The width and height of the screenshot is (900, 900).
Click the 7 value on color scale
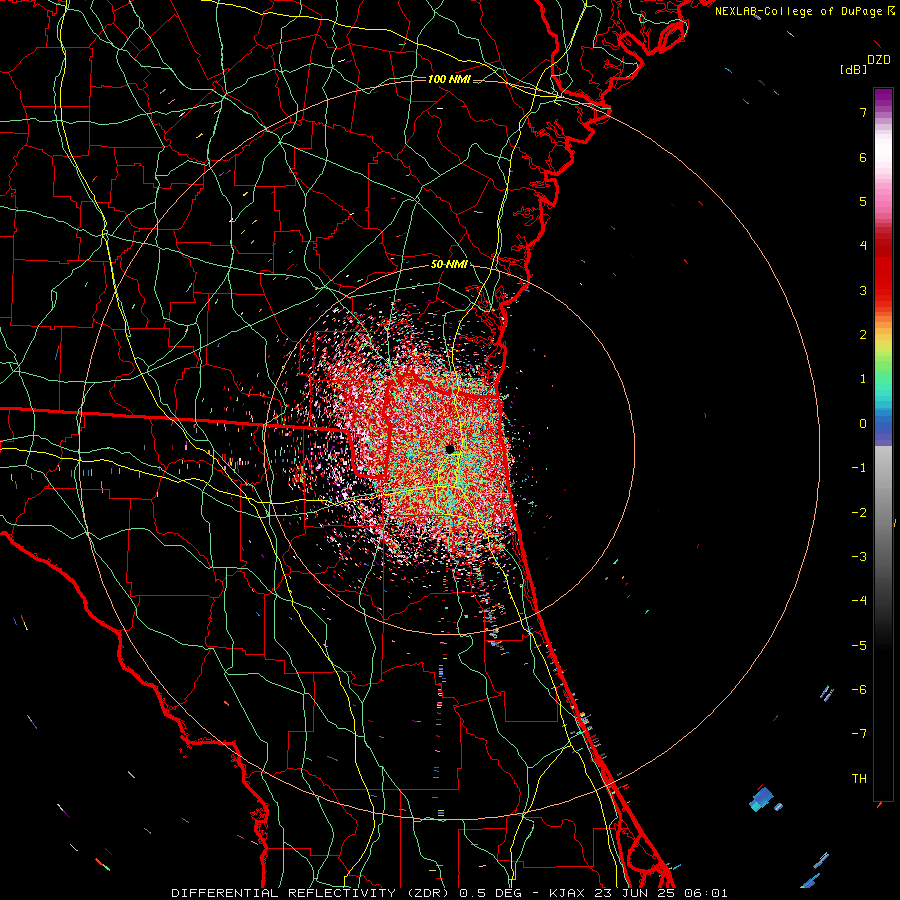point(863,112)
